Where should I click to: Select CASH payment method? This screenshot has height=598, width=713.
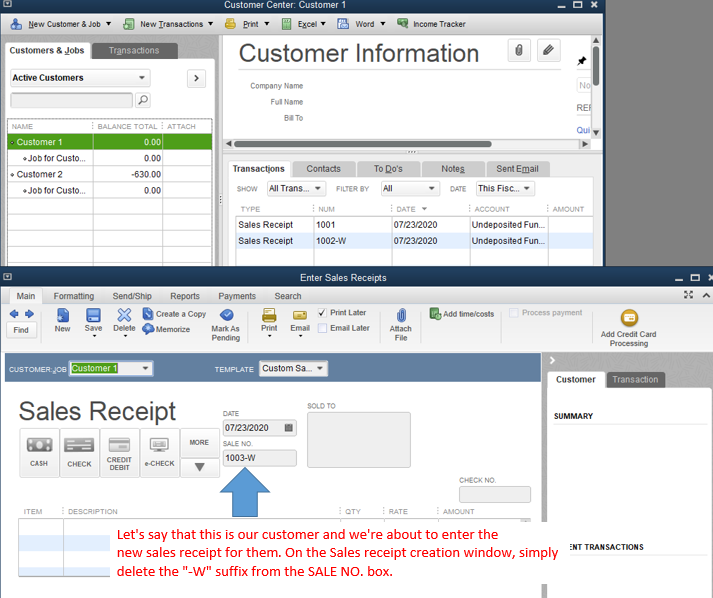pos(39,452)
